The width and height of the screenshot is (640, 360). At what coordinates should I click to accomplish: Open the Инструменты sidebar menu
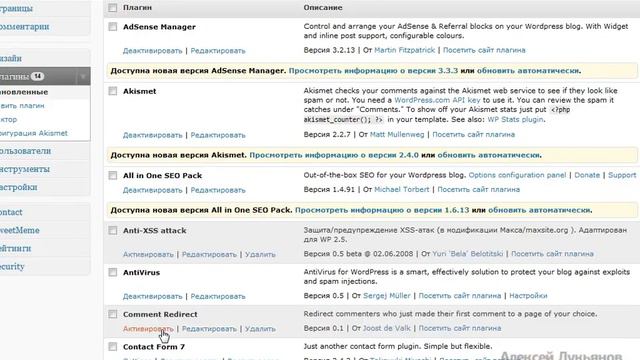coord(24,169)
